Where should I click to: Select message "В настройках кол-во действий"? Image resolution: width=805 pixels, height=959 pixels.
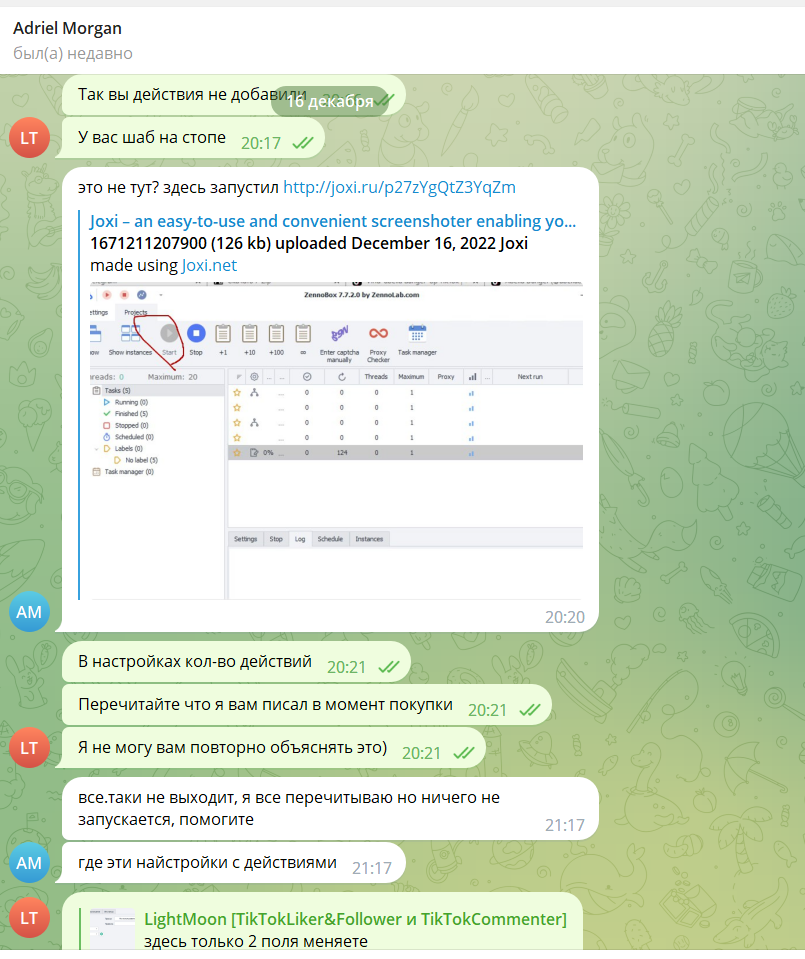click(x=236, y=662)
